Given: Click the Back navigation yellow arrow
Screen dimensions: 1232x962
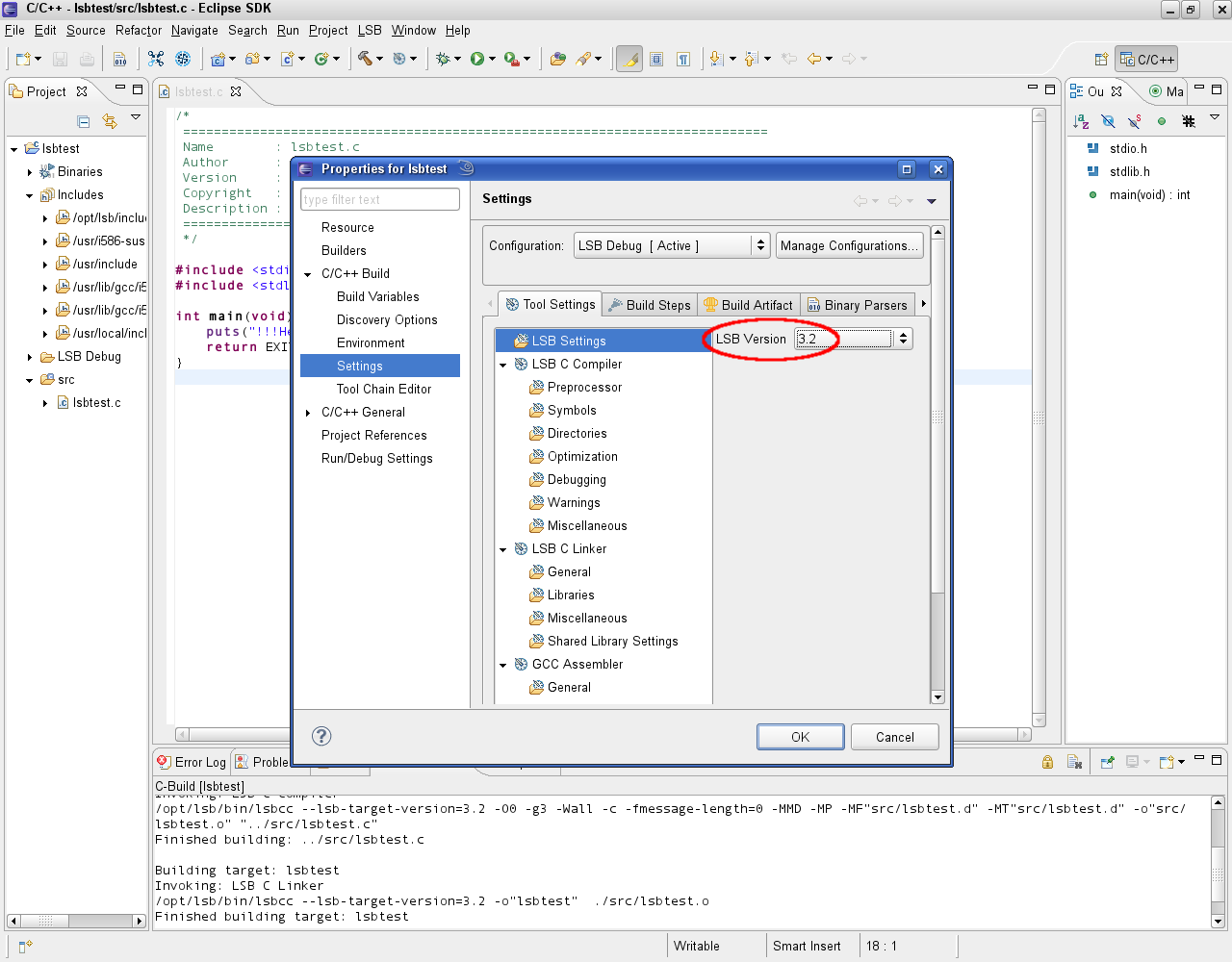Looking at the screenshot, I should click(x=814, y=59).
